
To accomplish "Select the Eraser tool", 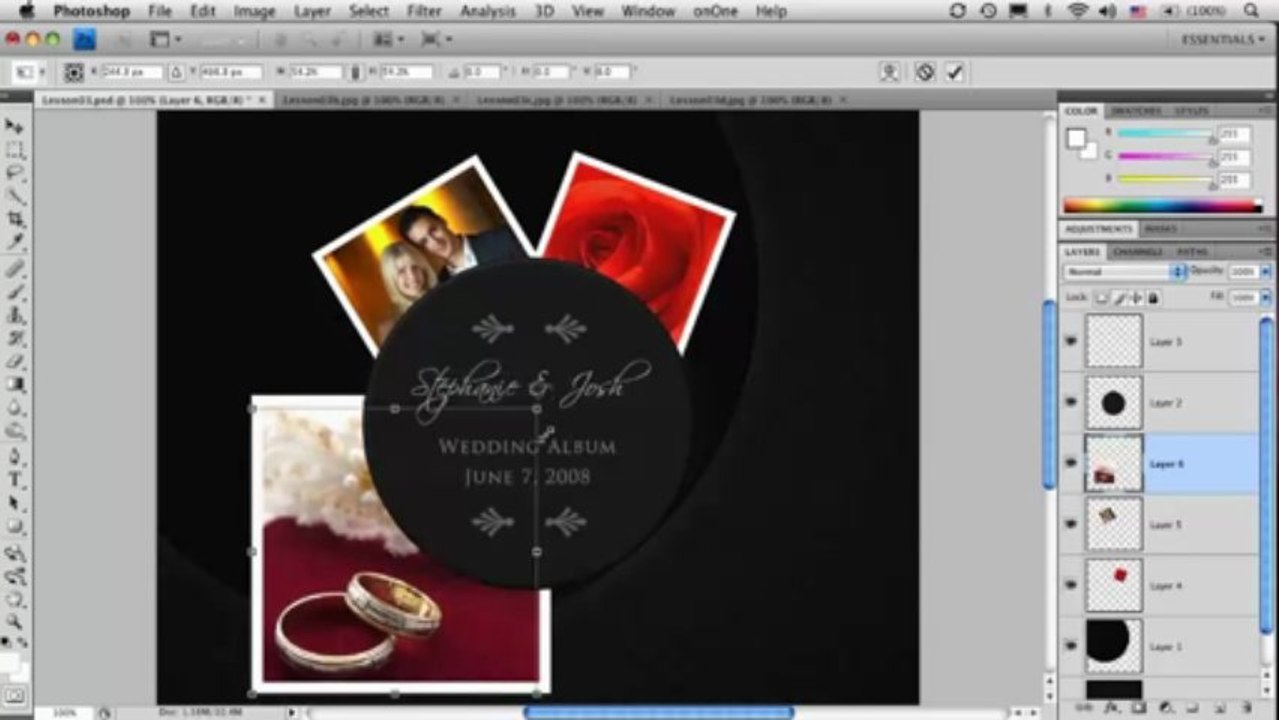I will [15, 362].
